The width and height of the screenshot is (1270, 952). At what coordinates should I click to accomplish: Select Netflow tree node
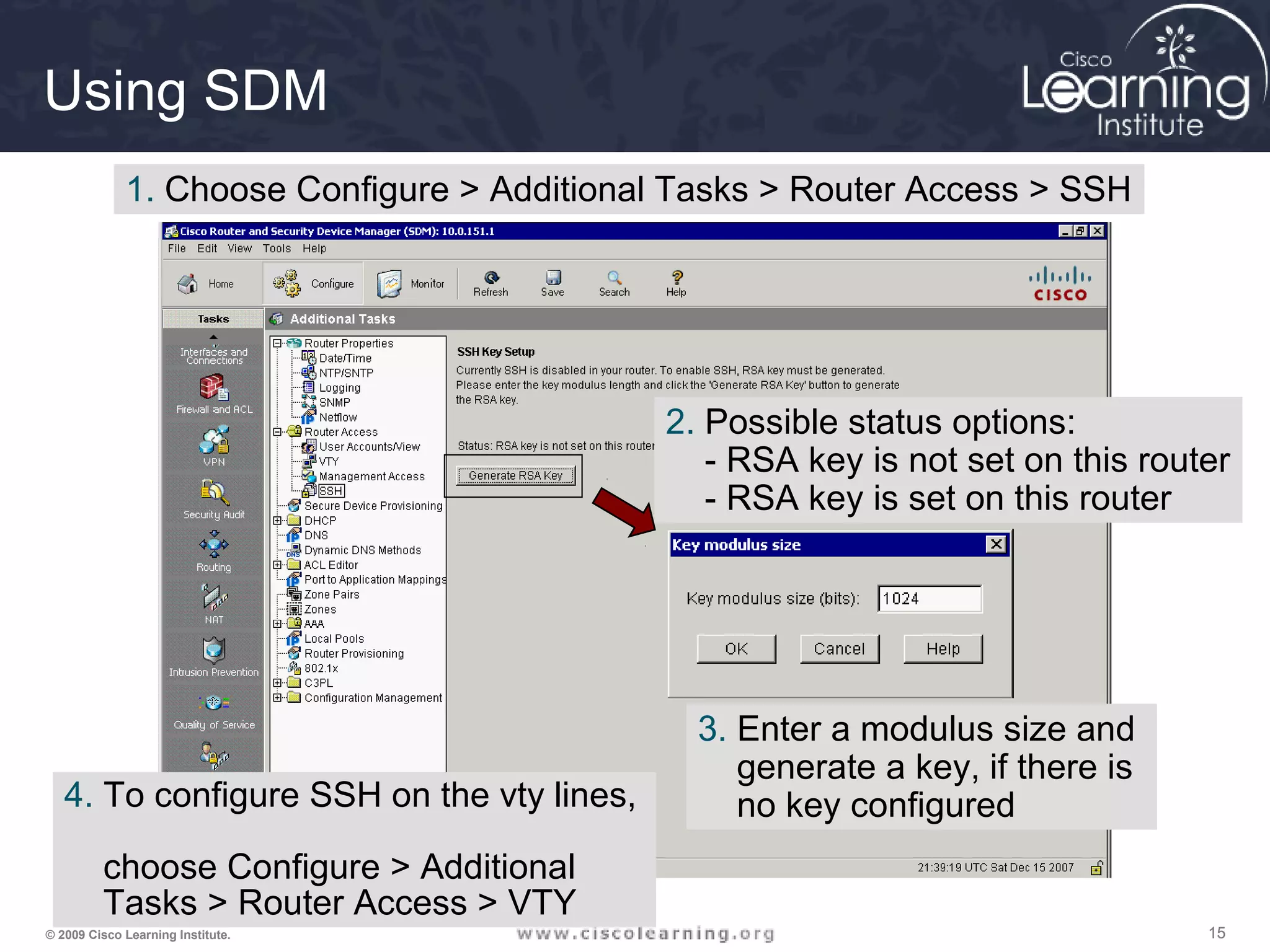338,418
